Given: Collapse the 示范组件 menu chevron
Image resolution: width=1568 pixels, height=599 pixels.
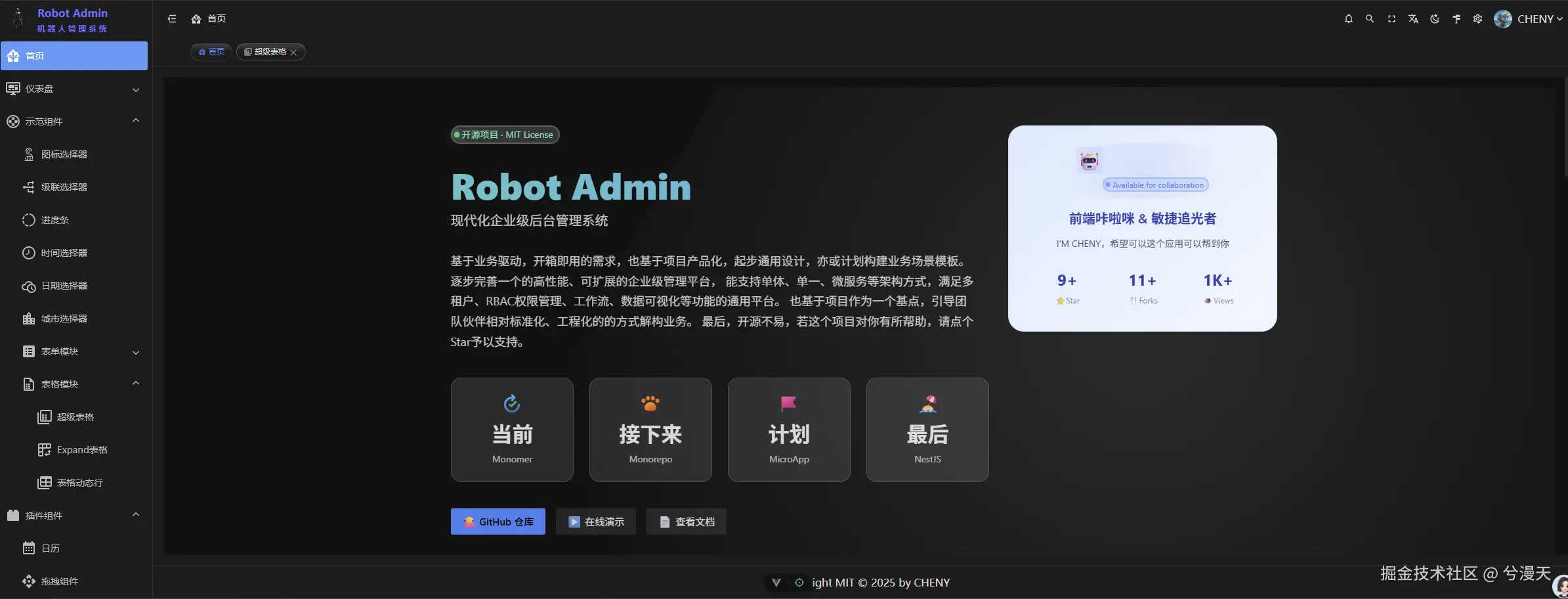Looking at the screenshot, I should coord(136,121).
